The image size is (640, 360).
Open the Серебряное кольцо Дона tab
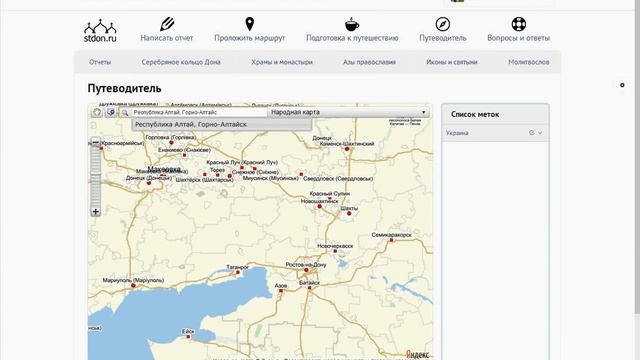[181, 62]
